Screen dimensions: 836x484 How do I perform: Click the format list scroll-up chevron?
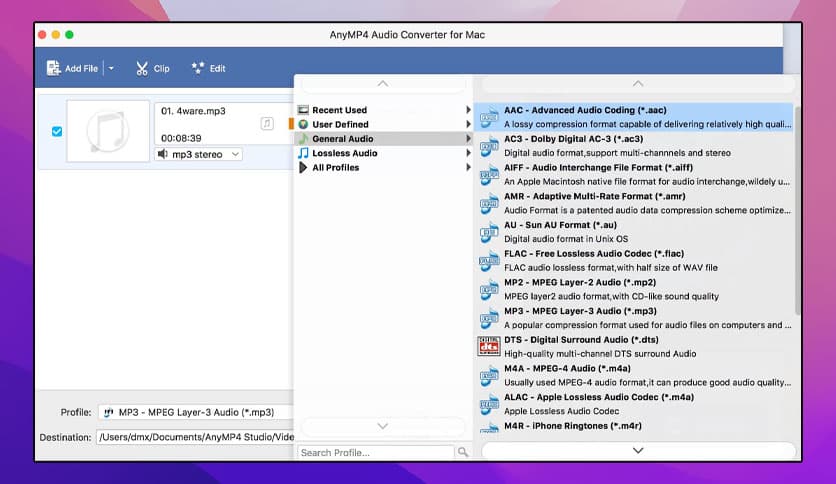[x=638, y=84]
